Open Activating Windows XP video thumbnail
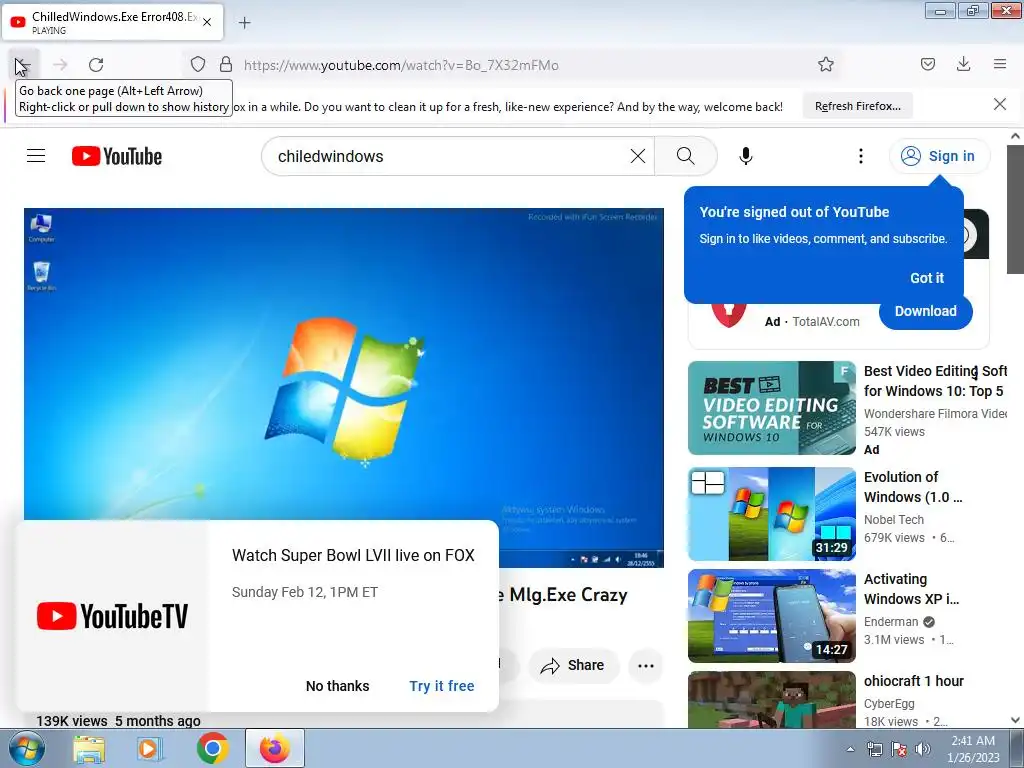The image size is (1024, 768). click(771, 616)
